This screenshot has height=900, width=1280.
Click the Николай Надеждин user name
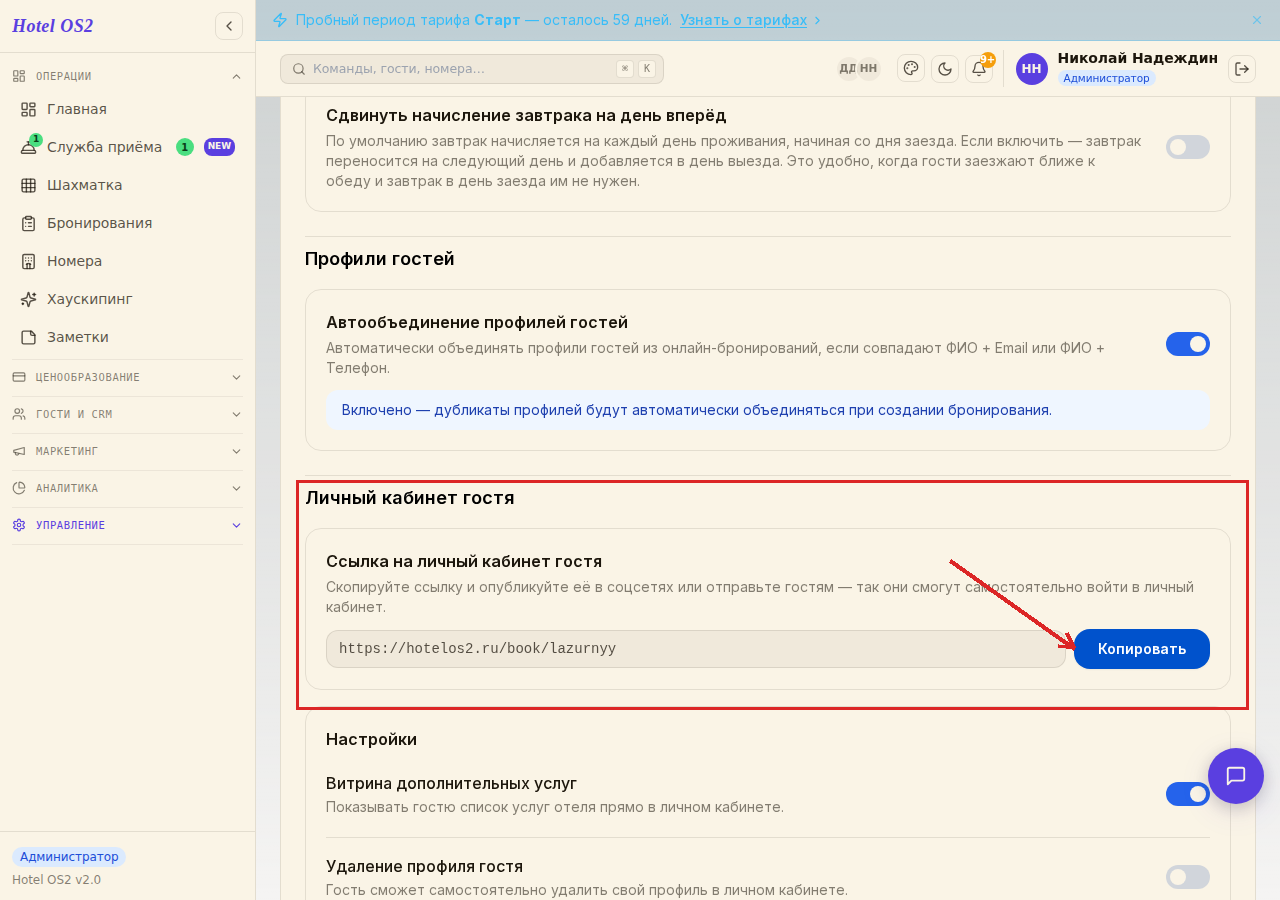1137,58
